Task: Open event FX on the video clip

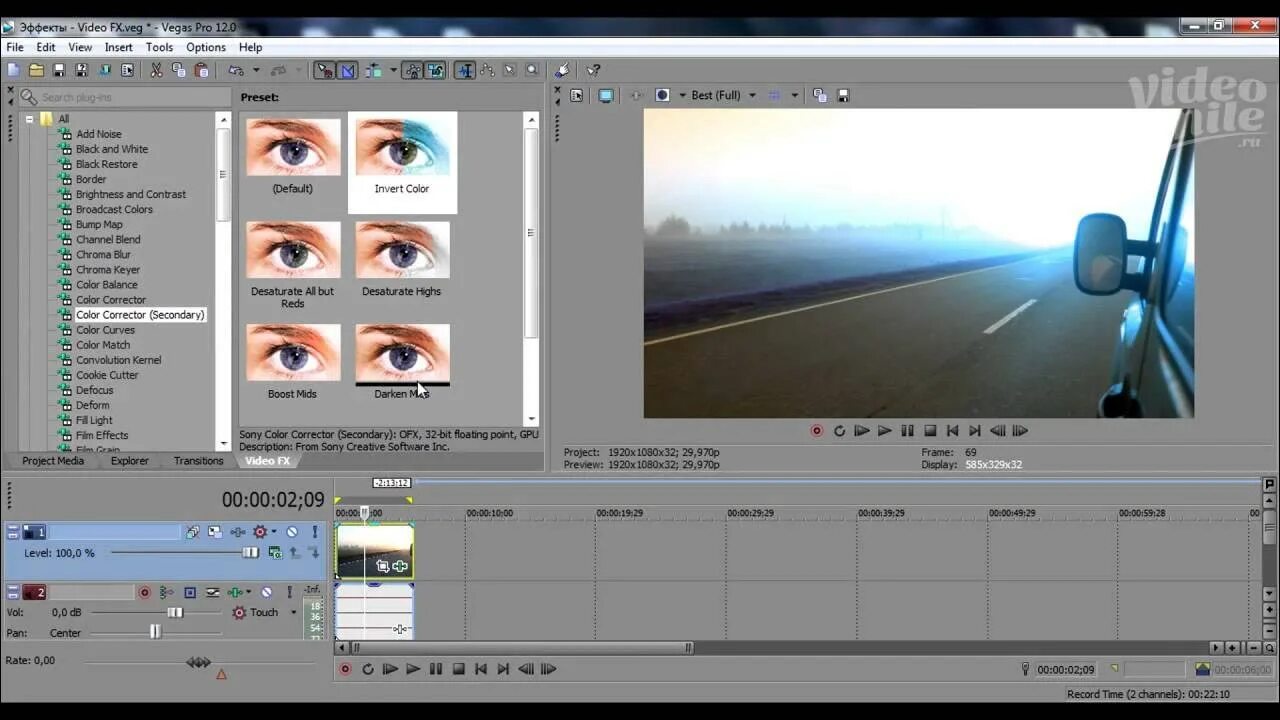Action: pyautogui.click(x=400, y=566)
